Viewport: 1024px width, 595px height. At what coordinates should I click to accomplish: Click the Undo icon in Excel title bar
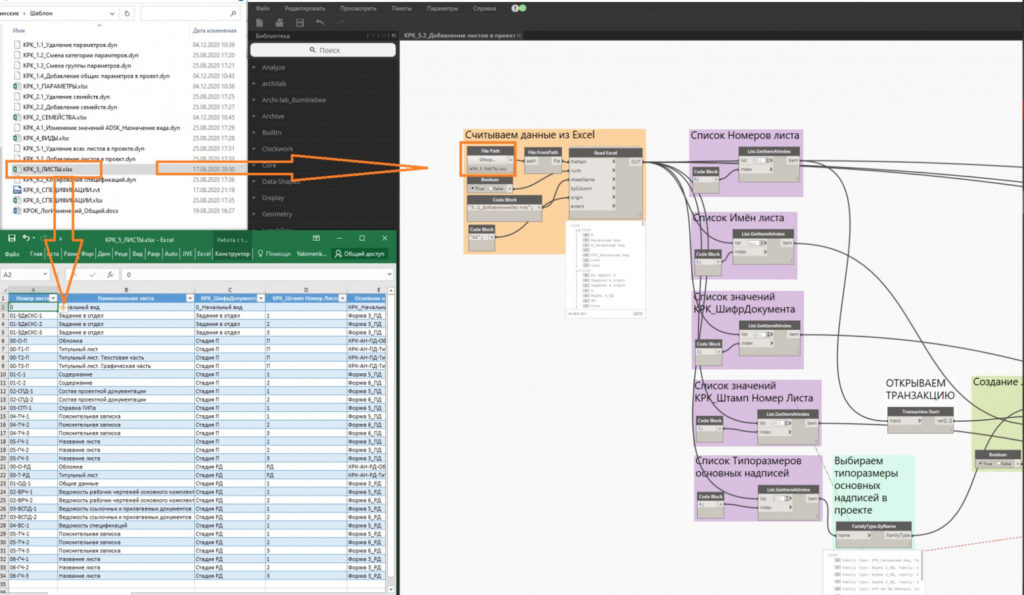tap(25, 238)
